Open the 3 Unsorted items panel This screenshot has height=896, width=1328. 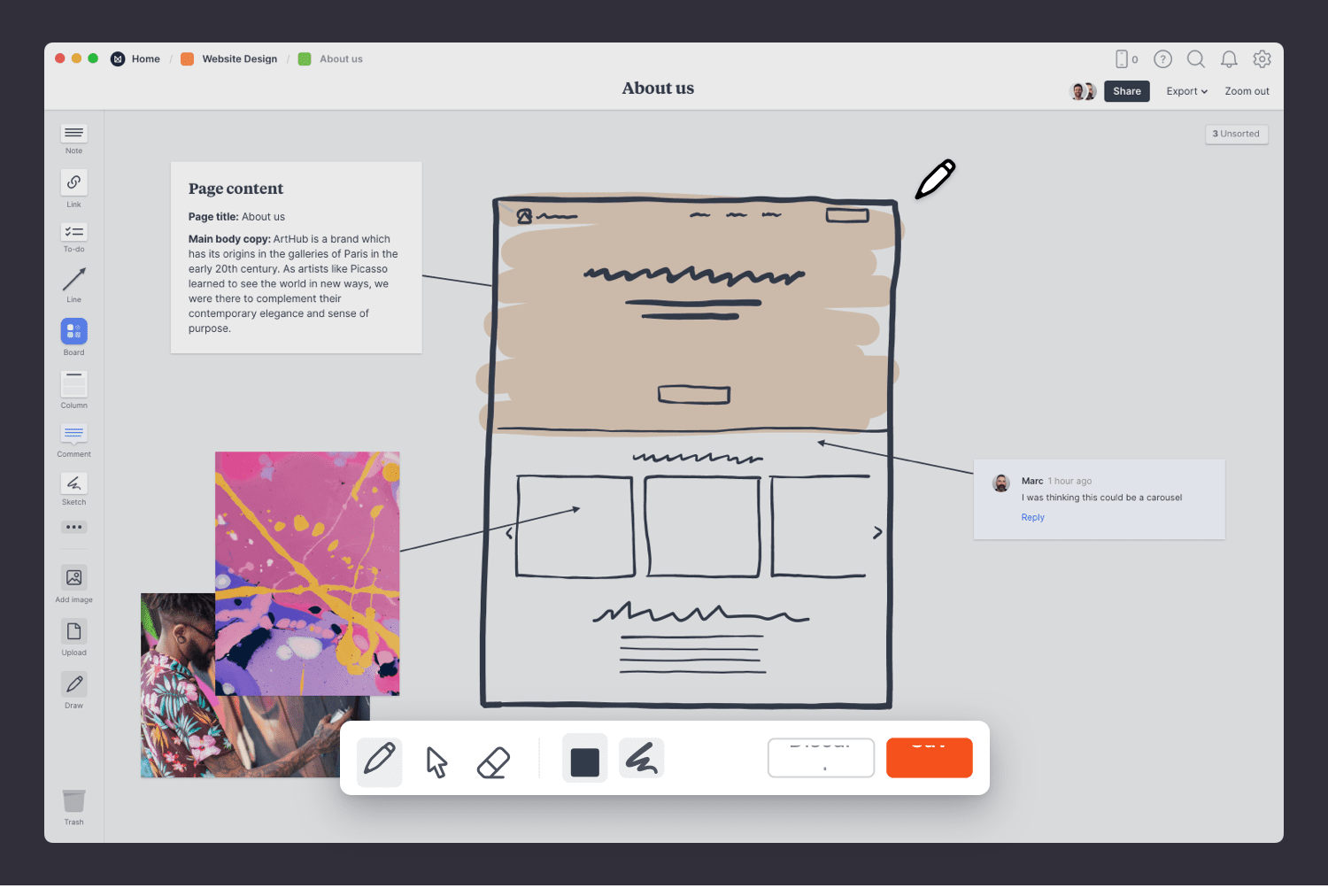[x=1236, y=134]
